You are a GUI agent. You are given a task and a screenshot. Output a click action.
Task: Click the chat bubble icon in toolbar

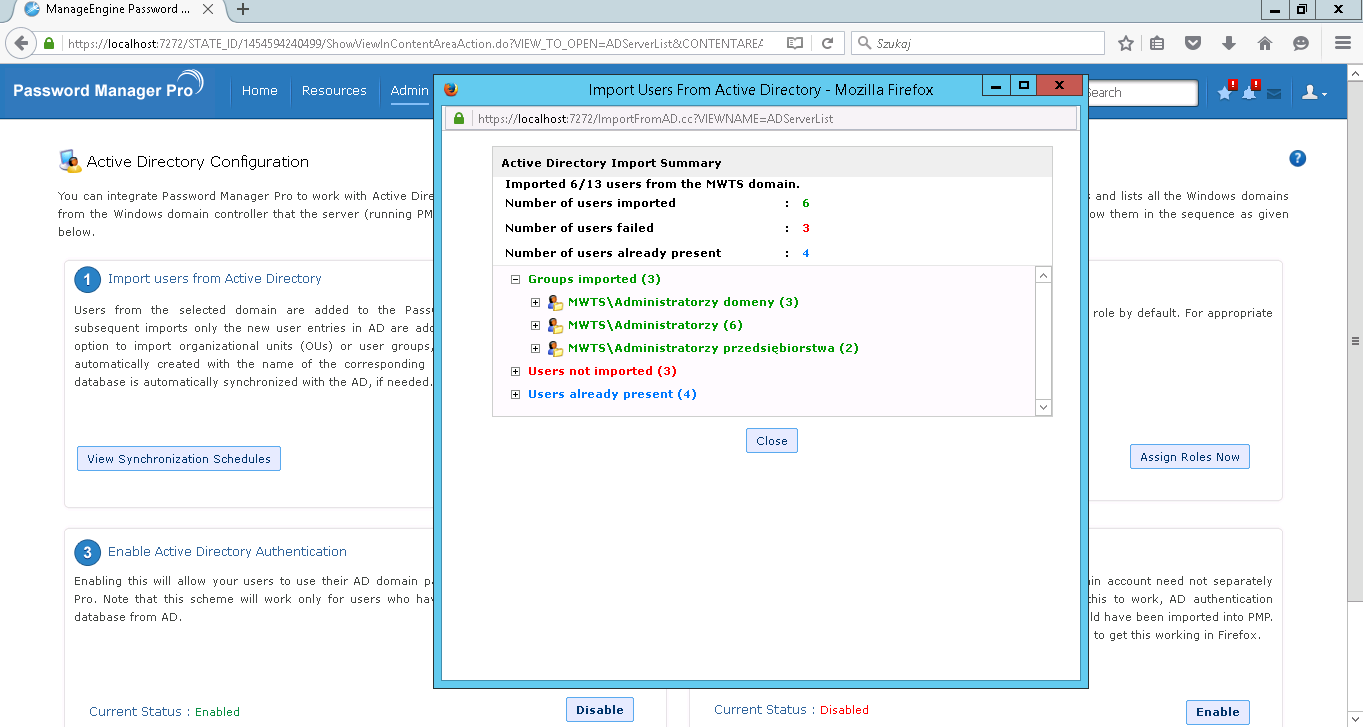[x=1300, y=43]
